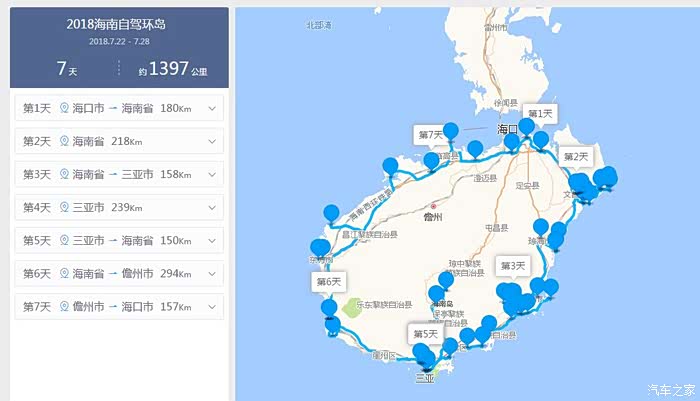Expand the 第5天 row chevron
Screen dimensions: 700x401
coord(212,241)
